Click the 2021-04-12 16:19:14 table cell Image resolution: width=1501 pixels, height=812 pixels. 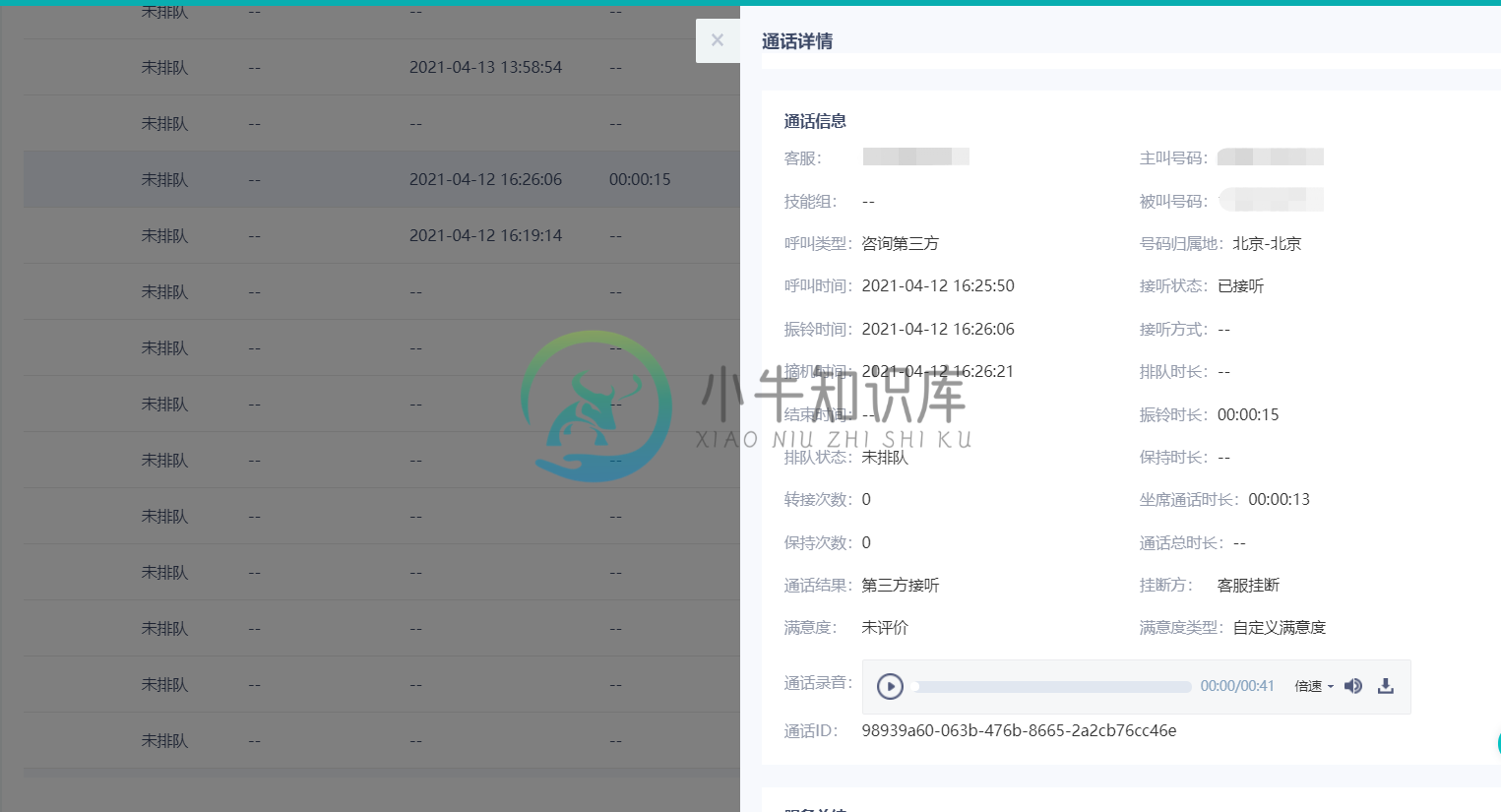click(x=485, y=235)
